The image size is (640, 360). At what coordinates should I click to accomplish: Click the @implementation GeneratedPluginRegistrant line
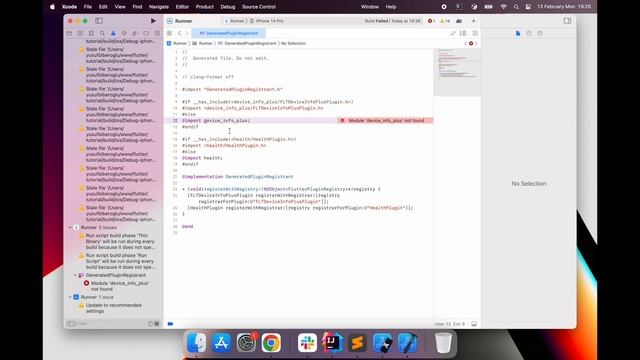pyautogui.click(x=238, y=177)
